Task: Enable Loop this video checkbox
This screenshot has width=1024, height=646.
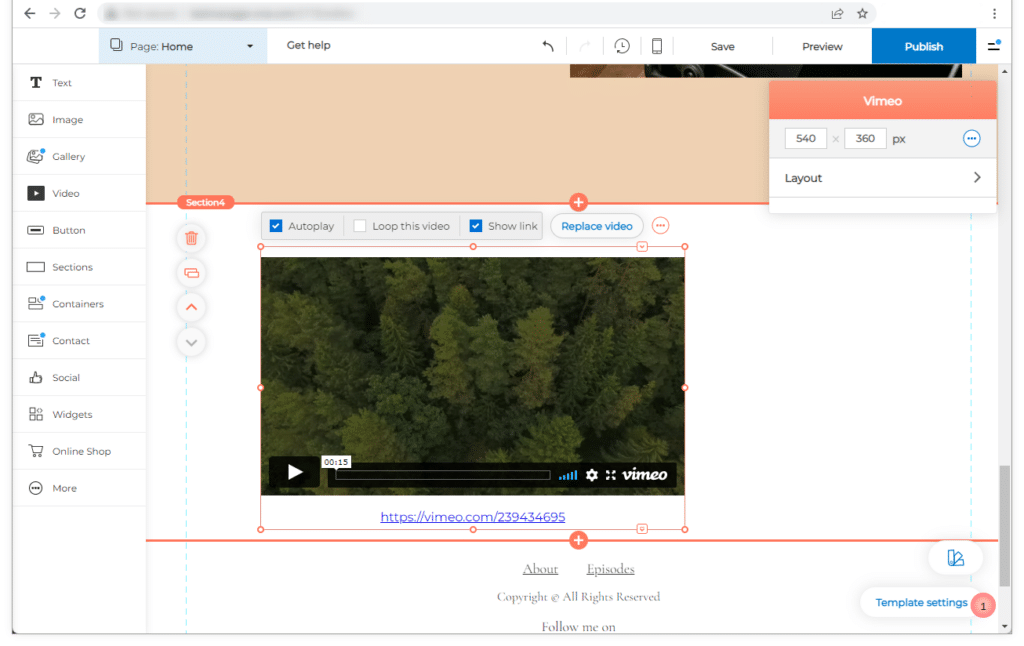Action: [360, 226]
